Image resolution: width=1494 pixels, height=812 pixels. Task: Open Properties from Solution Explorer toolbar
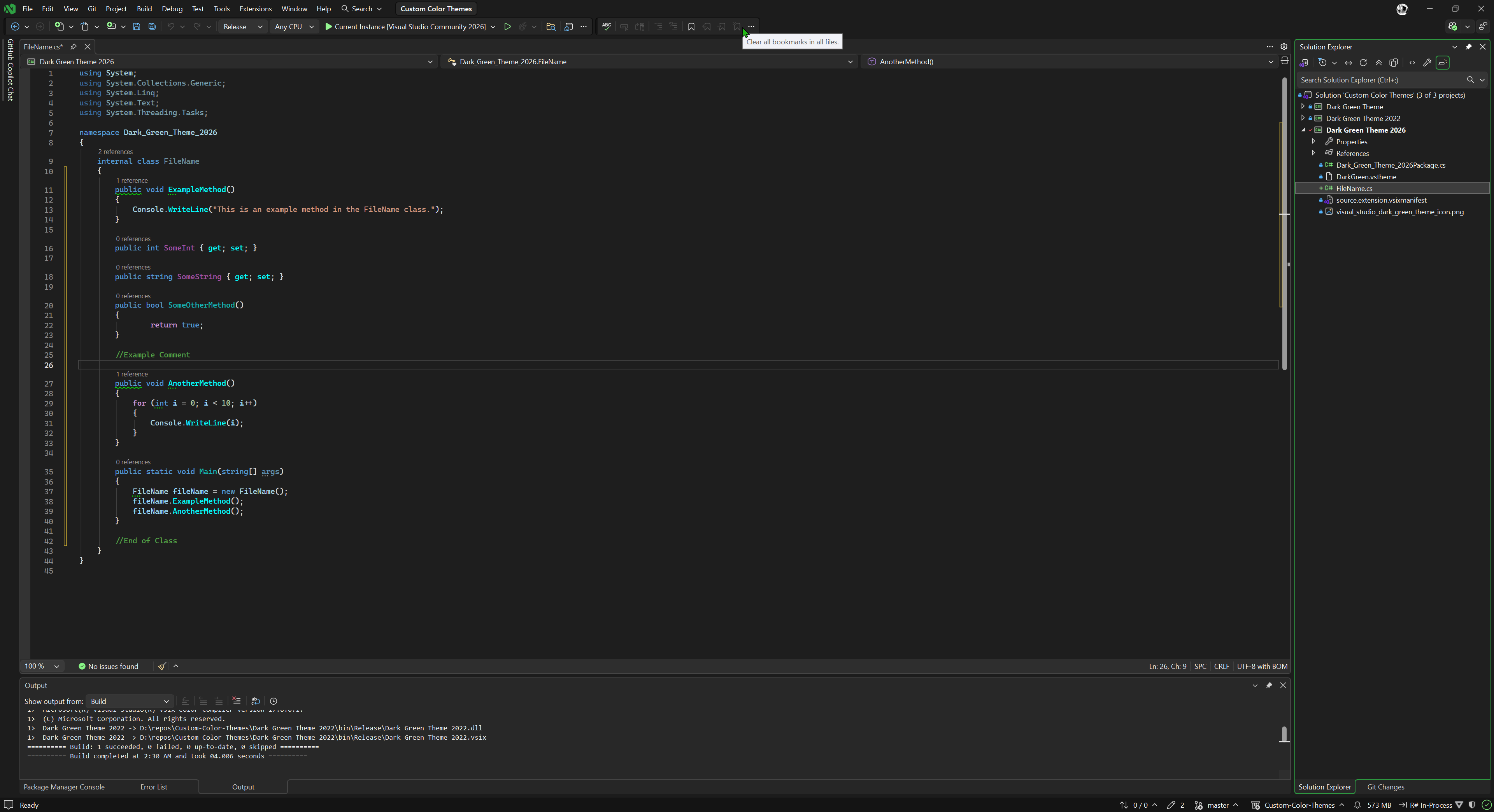tap(1427, 63)
